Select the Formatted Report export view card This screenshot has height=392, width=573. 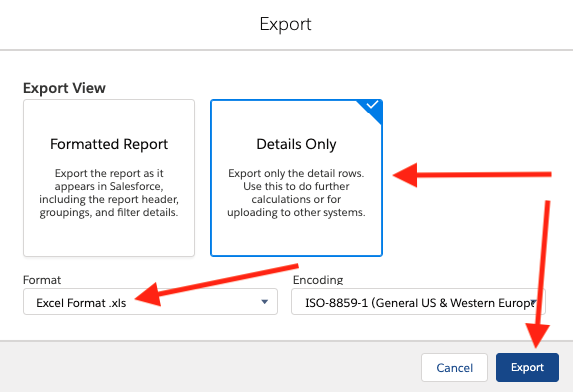pyautogui.click(x=109, y=178)
